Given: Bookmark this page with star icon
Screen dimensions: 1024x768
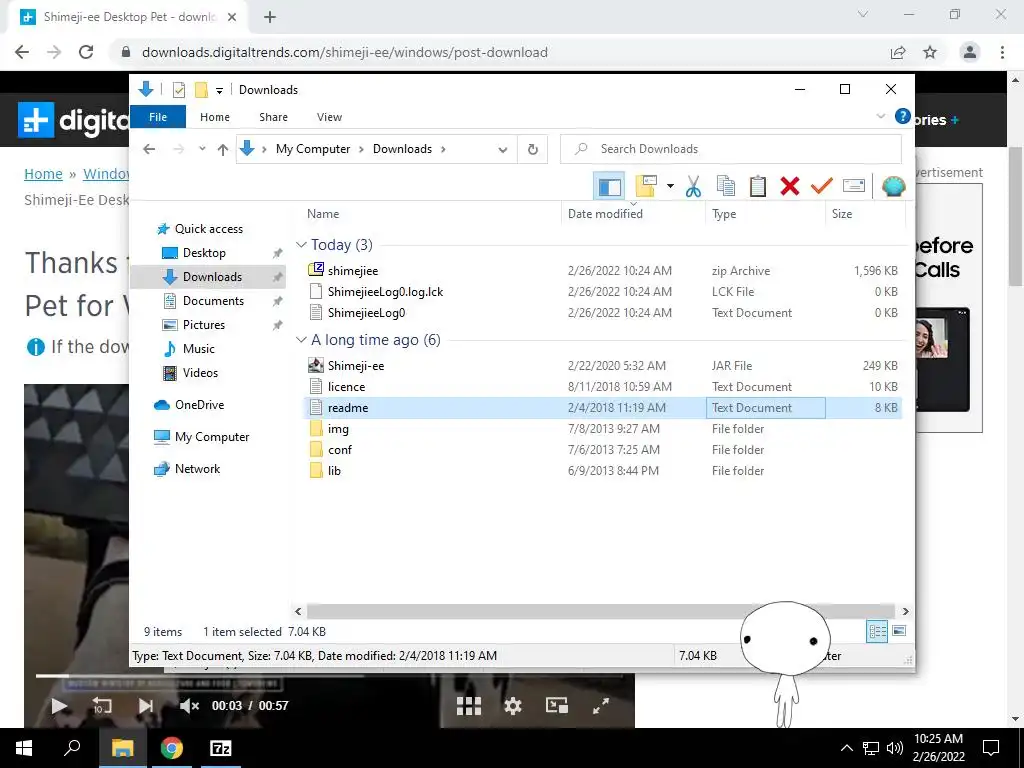Looking at the screenshot, I should coord(930,52).
